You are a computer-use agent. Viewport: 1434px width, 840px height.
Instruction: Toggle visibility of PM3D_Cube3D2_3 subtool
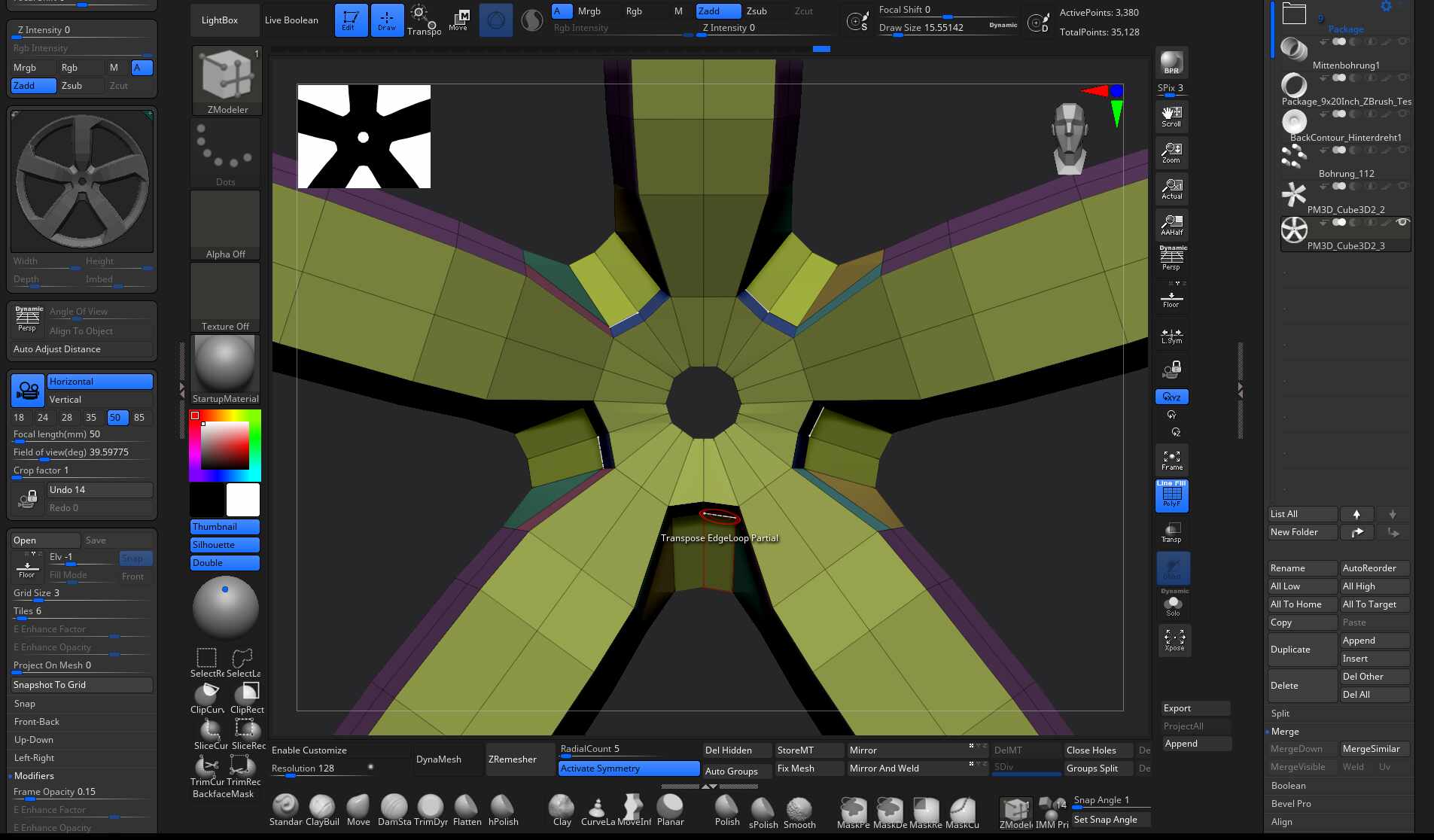1402,223
